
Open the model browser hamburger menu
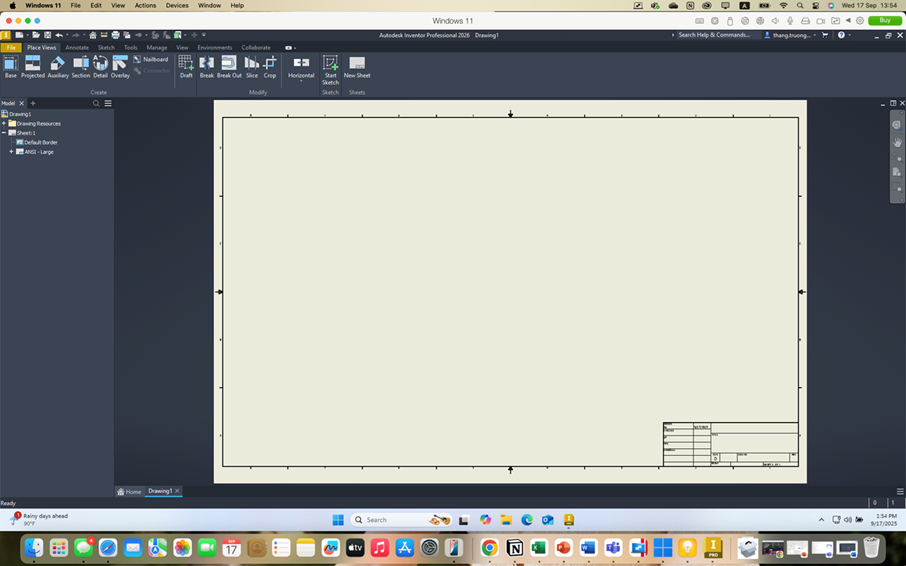108,103
